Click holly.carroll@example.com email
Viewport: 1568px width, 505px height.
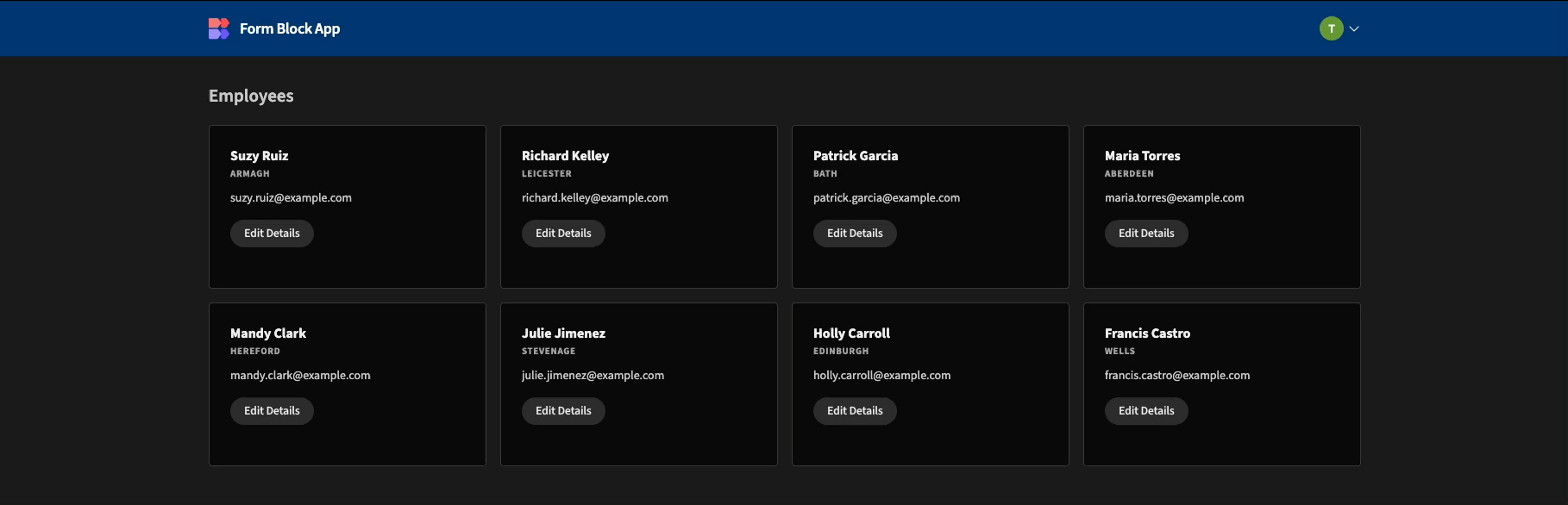point(882,376)
